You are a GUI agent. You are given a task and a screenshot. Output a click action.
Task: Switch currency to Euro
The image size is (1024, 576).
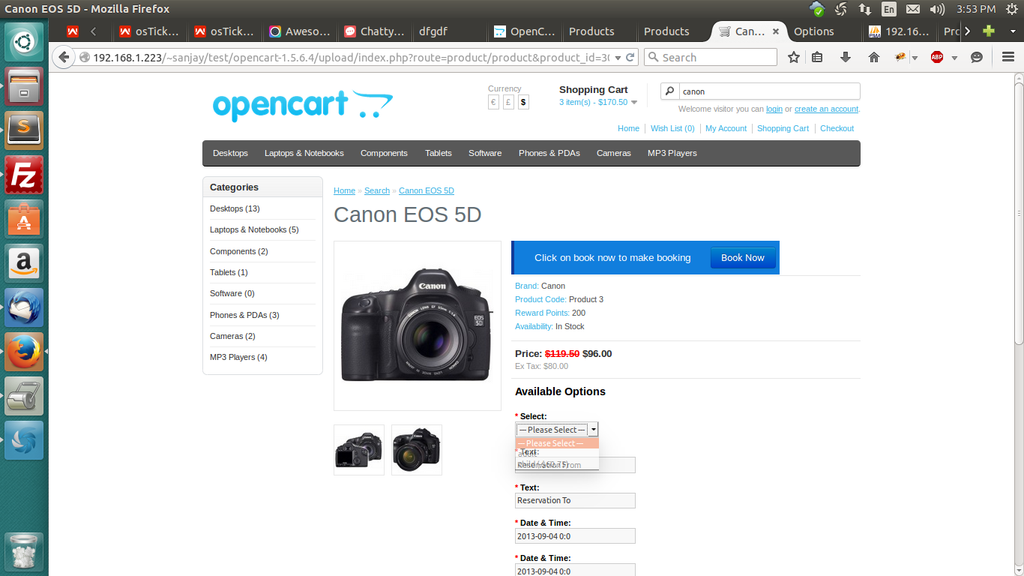493,102
